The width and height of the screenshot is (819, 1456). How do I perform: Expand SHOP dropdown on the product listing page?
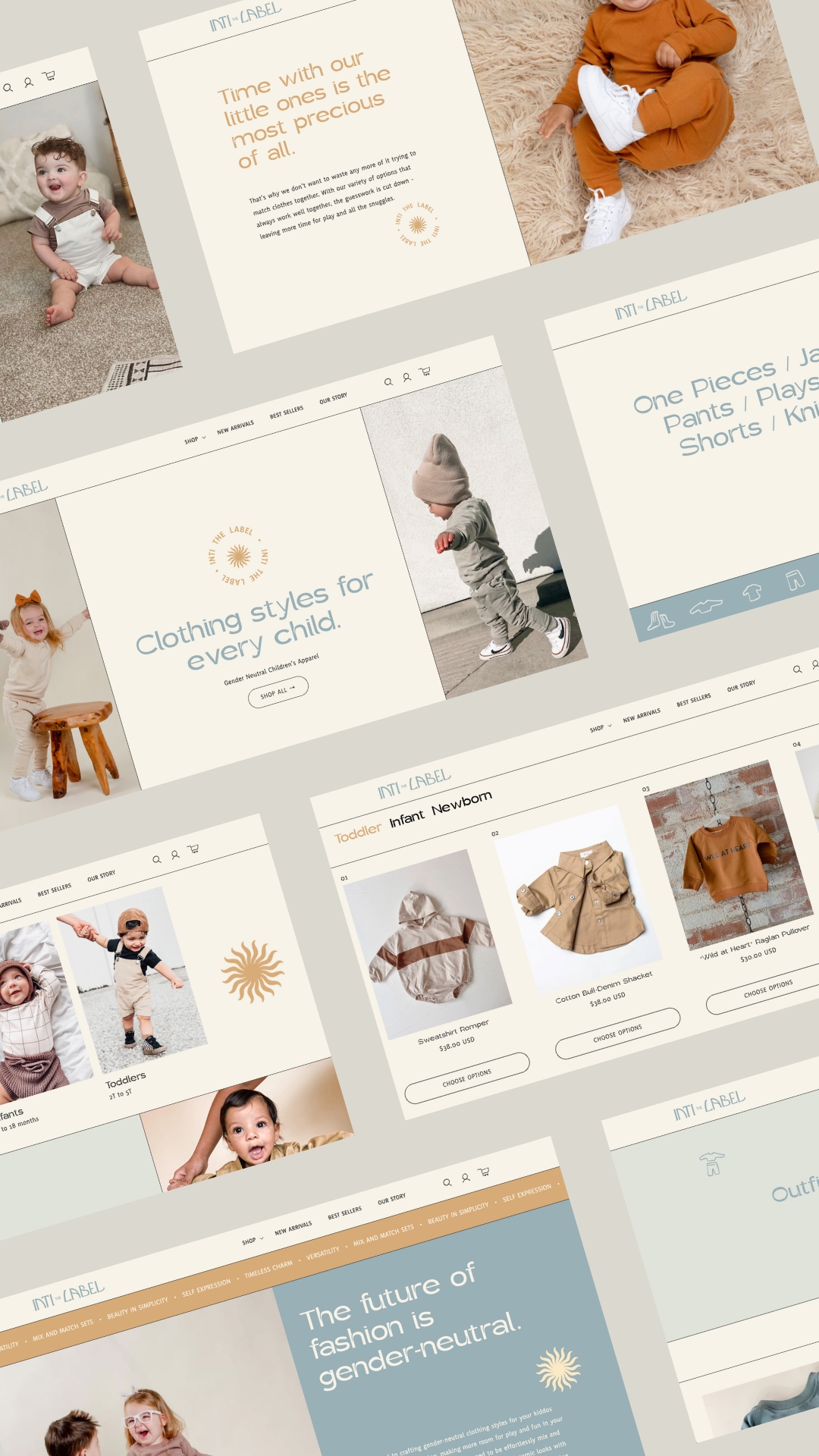click(x=601, y=728)
